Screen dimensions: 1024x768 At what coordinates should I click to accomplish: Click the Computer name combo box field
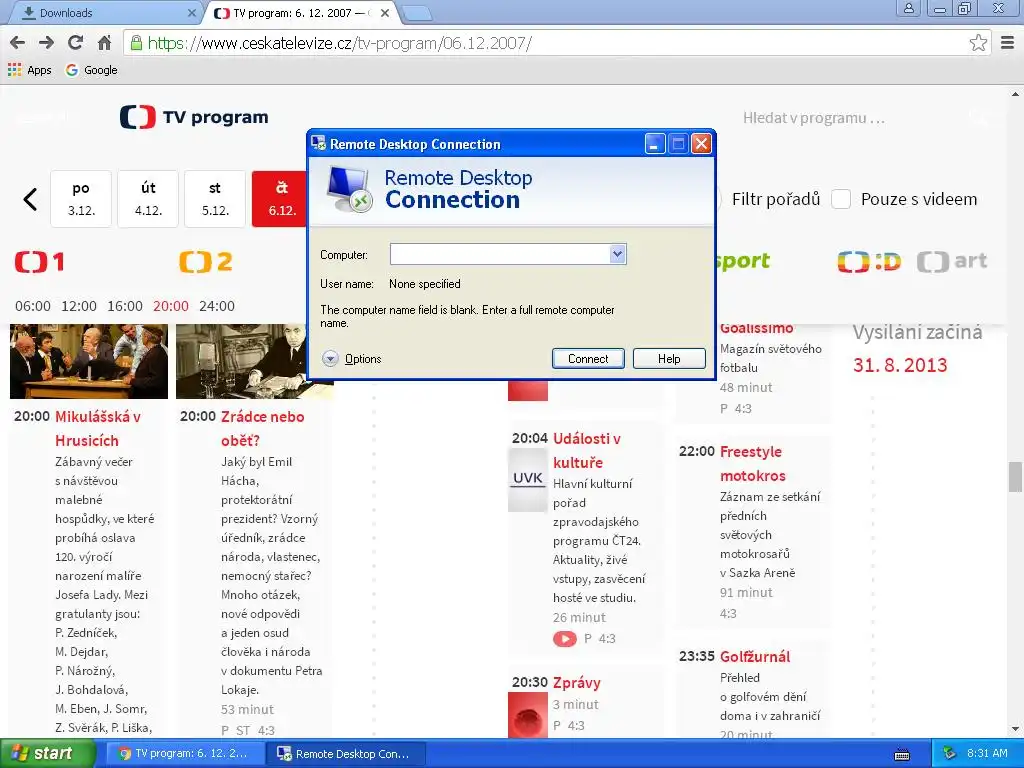click(500, 254)
